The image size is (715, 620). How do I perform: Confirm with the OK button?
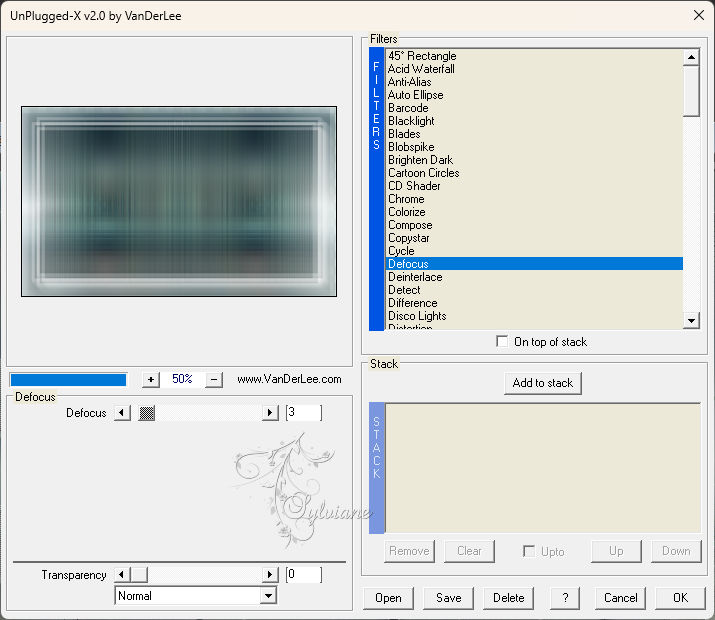pos(680,598)
